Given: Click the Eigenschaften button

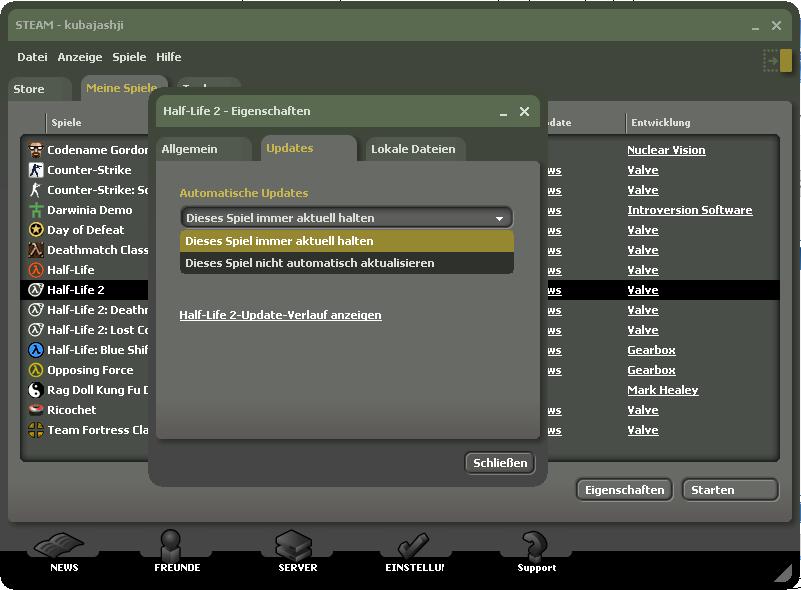Looking at the screenshot, I should pyautogui.click(x=625, y=490).
